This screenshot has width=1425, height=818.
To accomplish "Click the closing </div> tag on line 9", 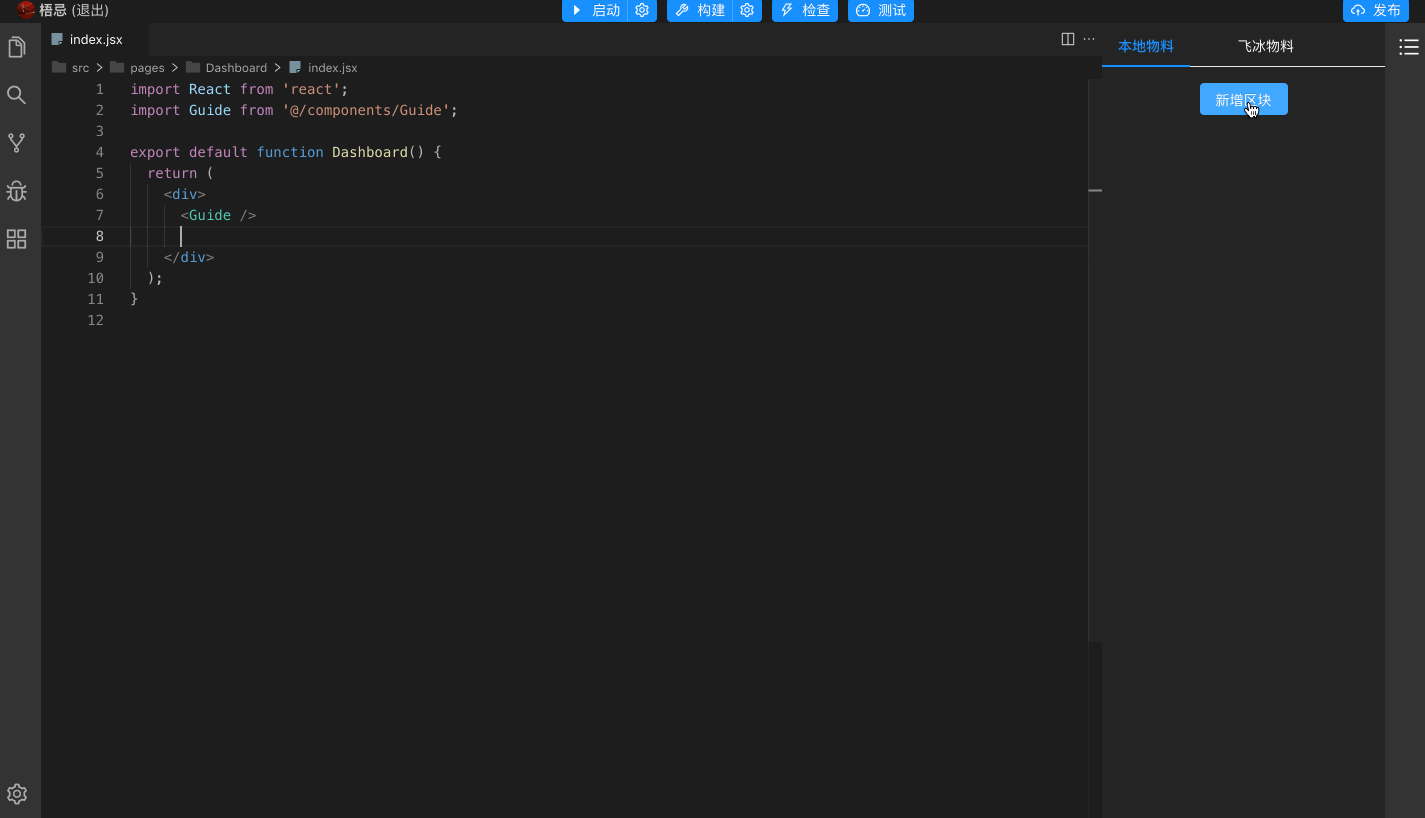I will pyautogui.click(x=189, y=257).
